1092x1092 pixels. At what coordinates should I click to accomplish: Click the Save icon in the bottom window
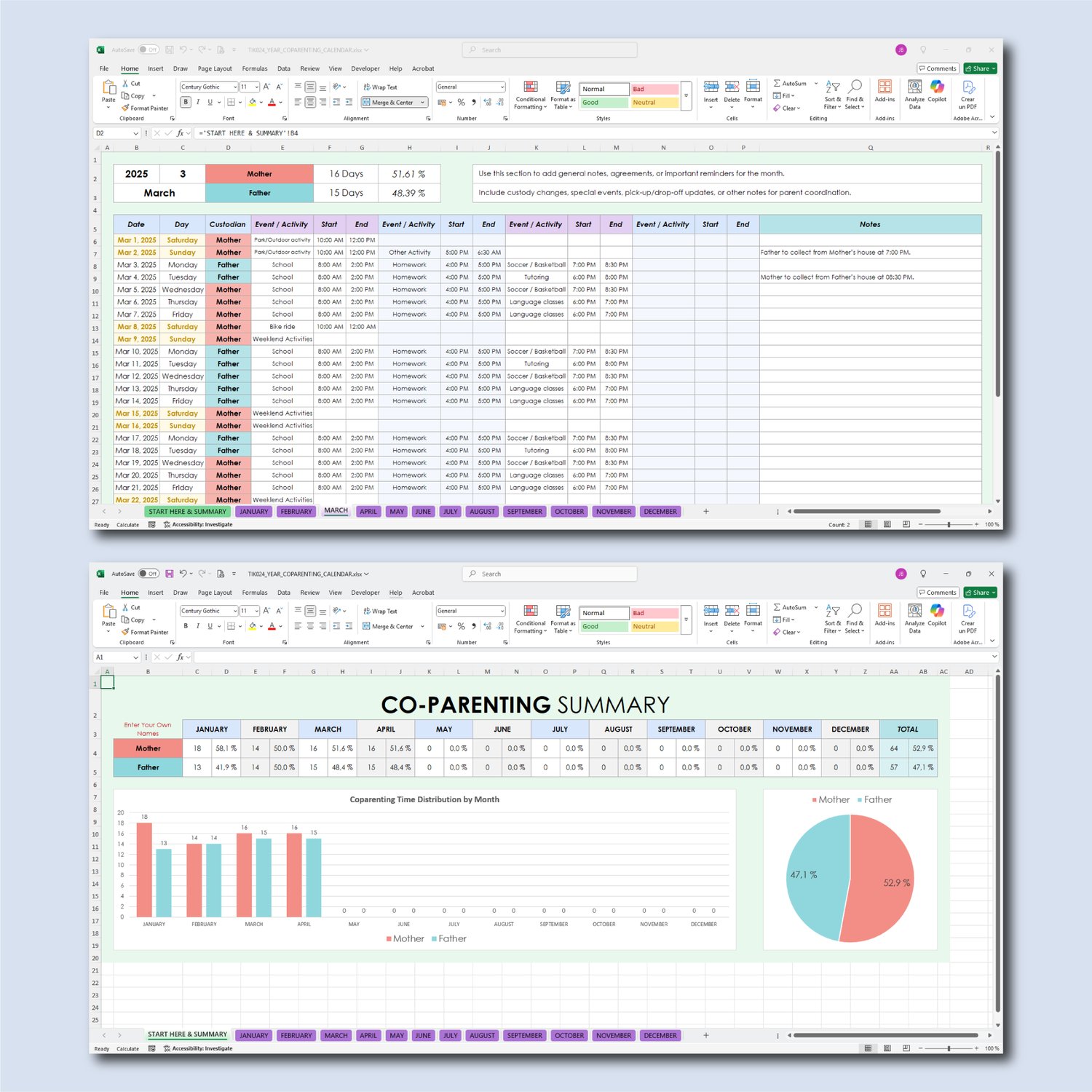click(x=169, y=574)
